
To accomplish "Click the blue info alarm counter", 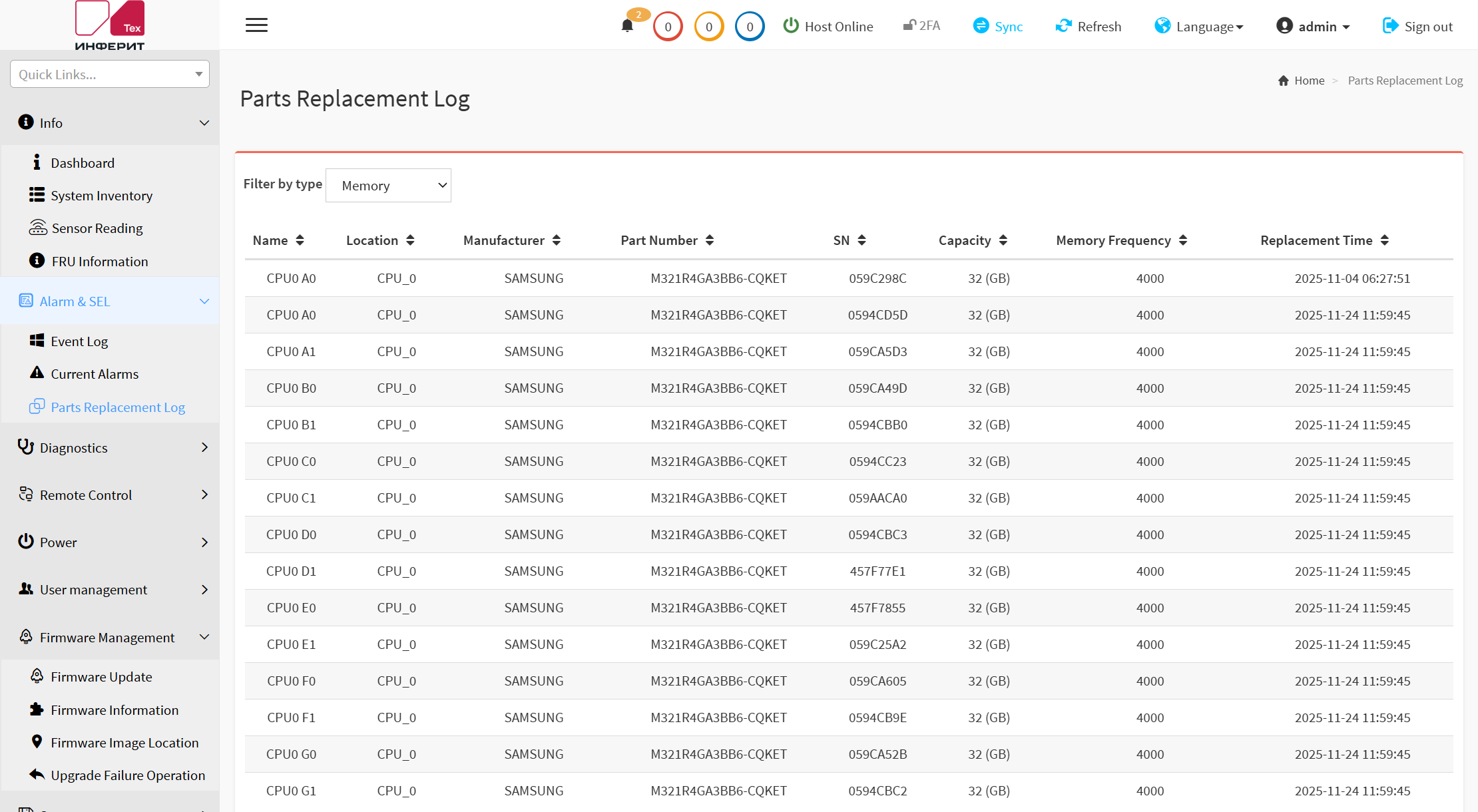I will (750, 27).
